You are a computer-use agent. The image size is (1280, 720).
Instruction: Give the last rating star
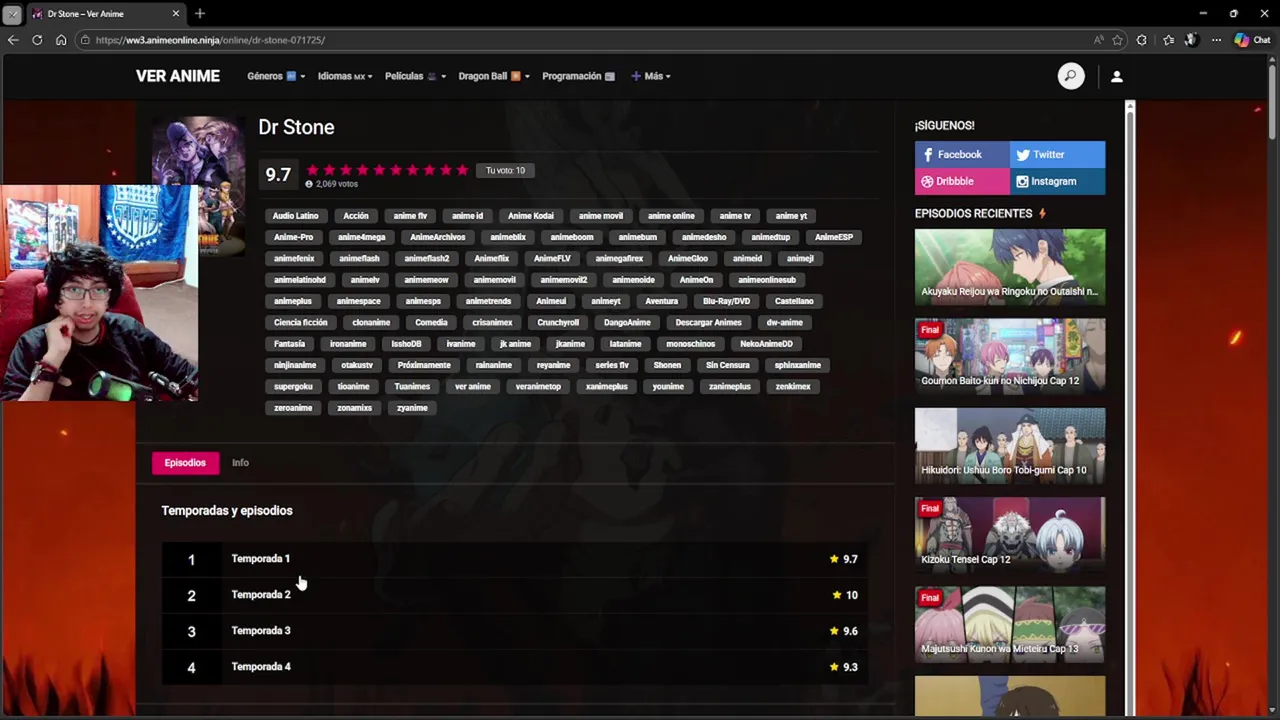[x=462, y=170]
